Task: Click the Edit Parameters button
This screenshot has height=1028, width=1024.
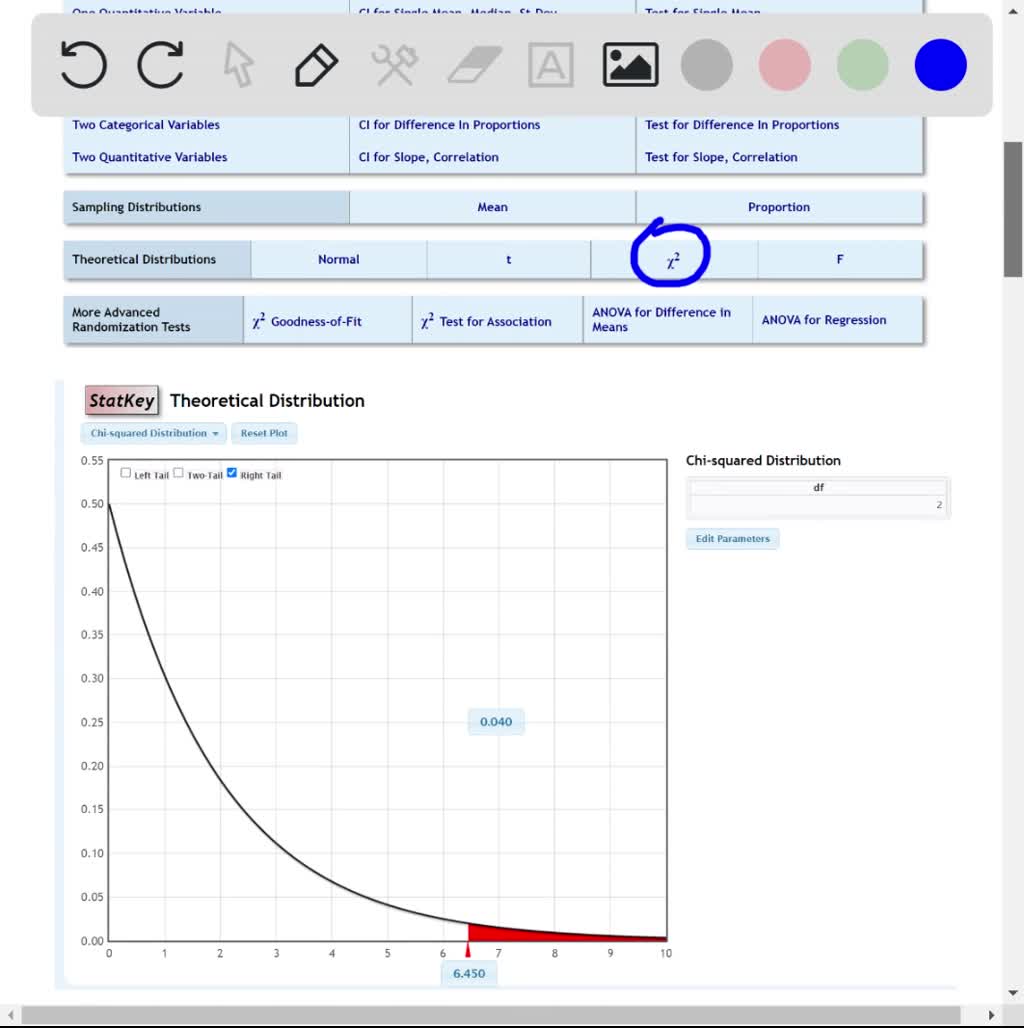Action: (x=732, y=538)
